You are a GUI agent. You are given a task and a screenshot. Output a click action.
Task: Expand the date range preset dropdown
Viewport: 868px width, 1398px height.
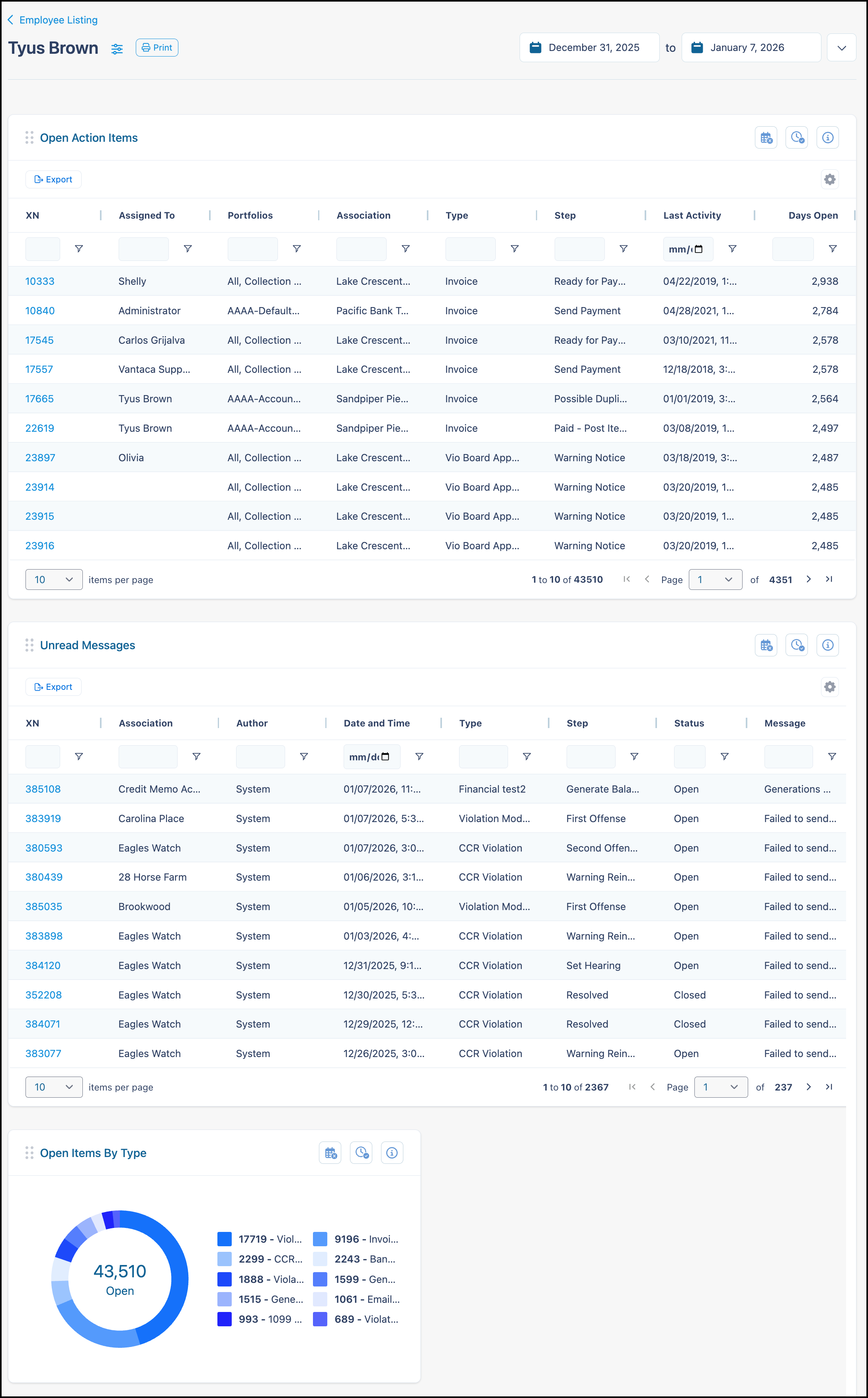pos(842,48)
